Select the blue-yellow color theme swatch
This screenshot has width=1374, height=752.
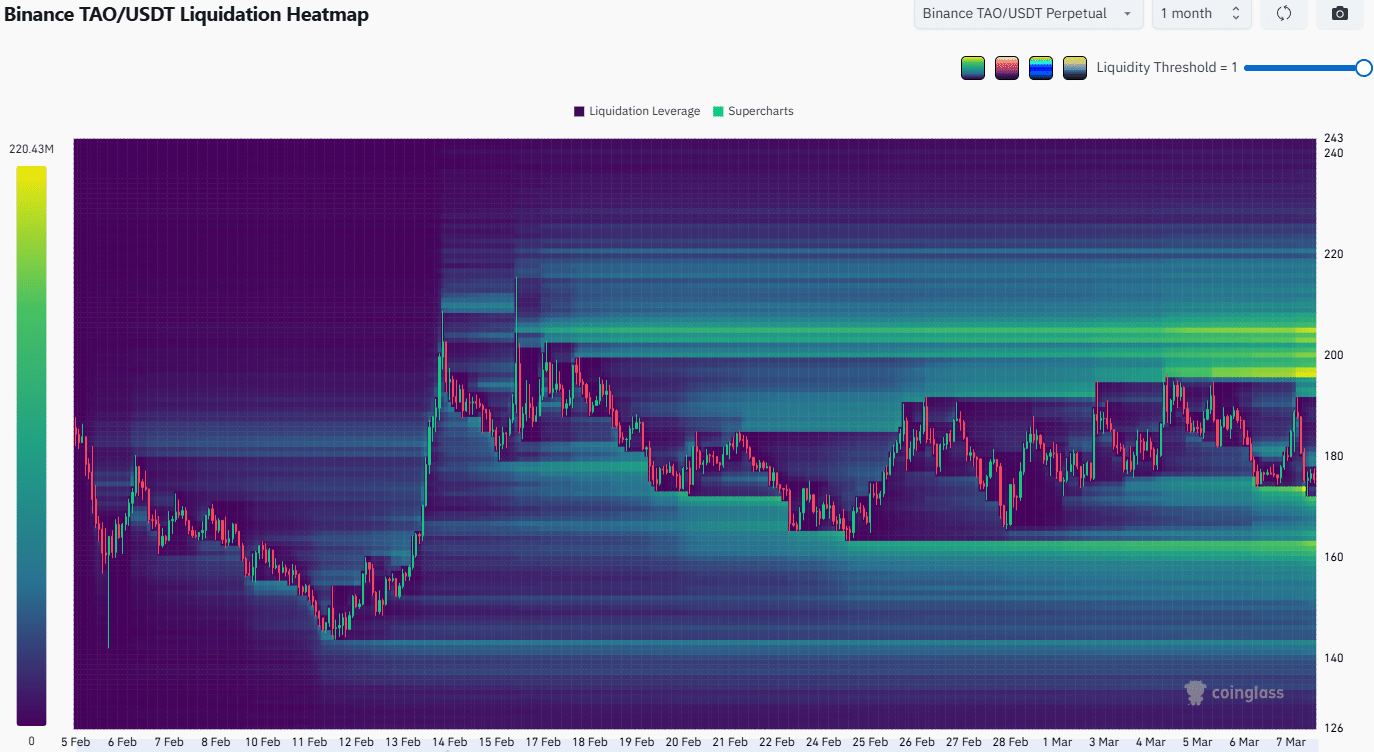click(x=1041, y=68)
